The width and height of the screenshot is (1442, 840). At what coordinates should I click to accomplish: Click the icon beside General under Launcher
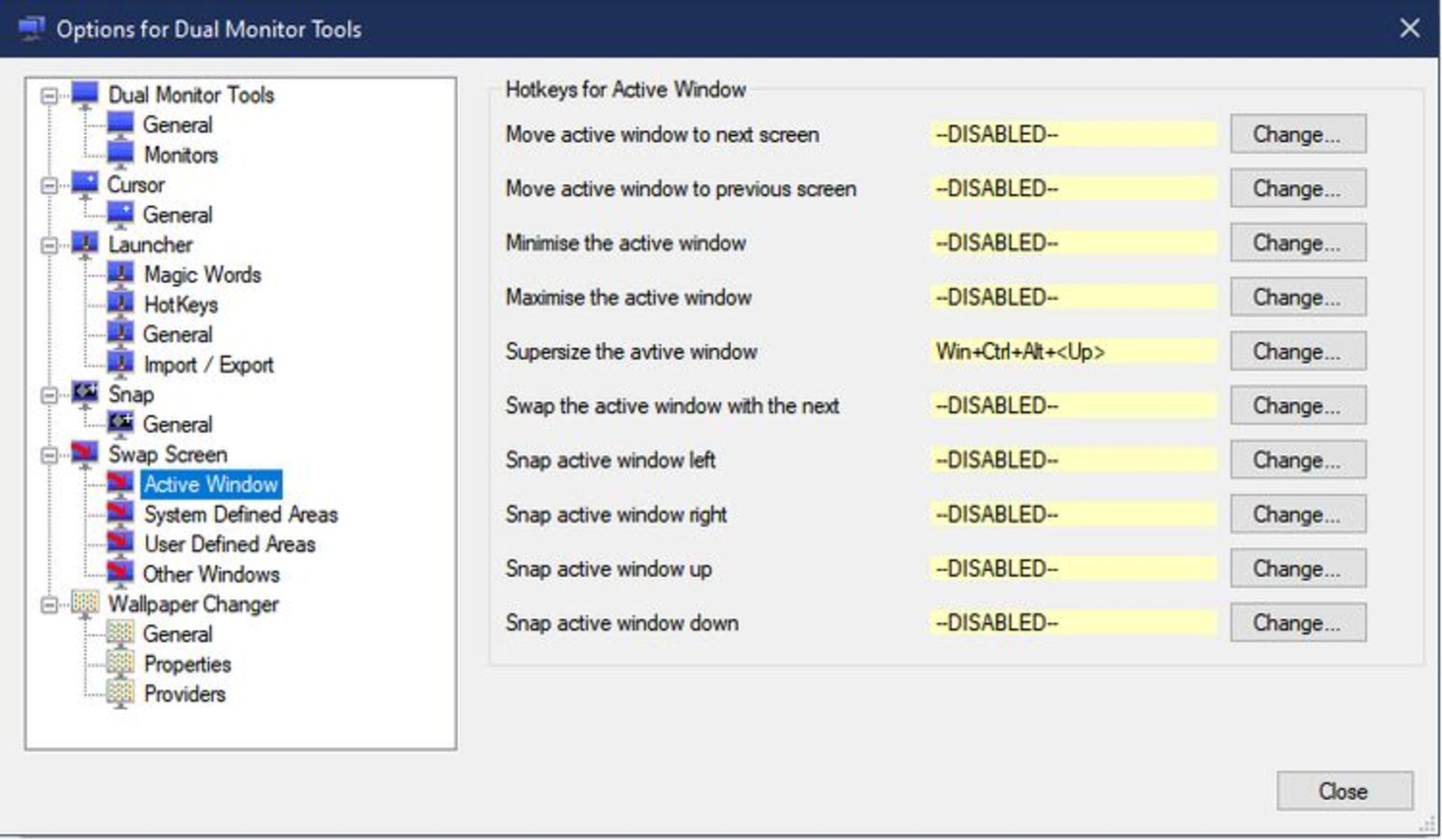point(120,335)
